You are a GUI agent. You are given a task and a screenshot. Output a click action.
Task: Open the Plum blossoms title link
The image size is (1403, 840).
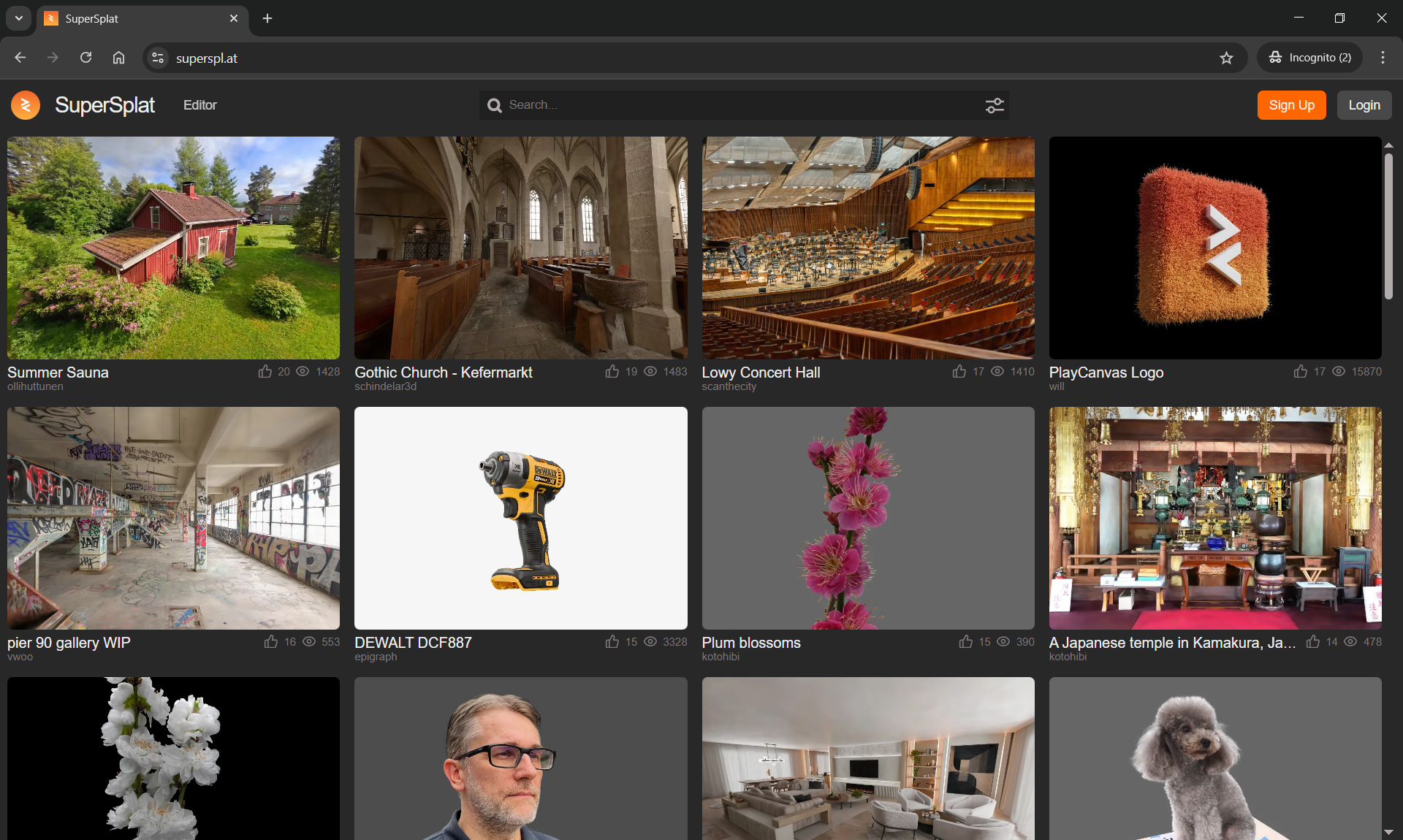[751, 643]
